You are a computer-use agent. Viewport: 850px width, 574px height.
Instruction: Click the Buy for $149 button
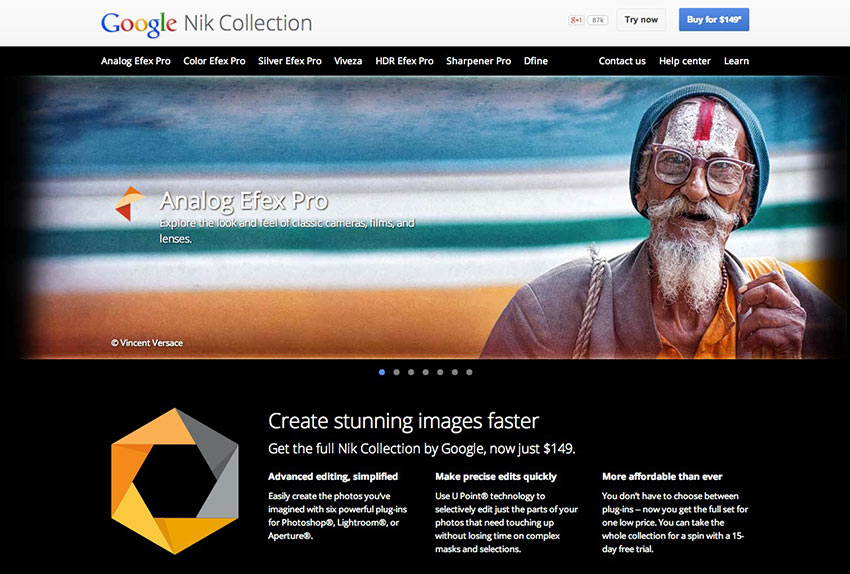[714, 20]
